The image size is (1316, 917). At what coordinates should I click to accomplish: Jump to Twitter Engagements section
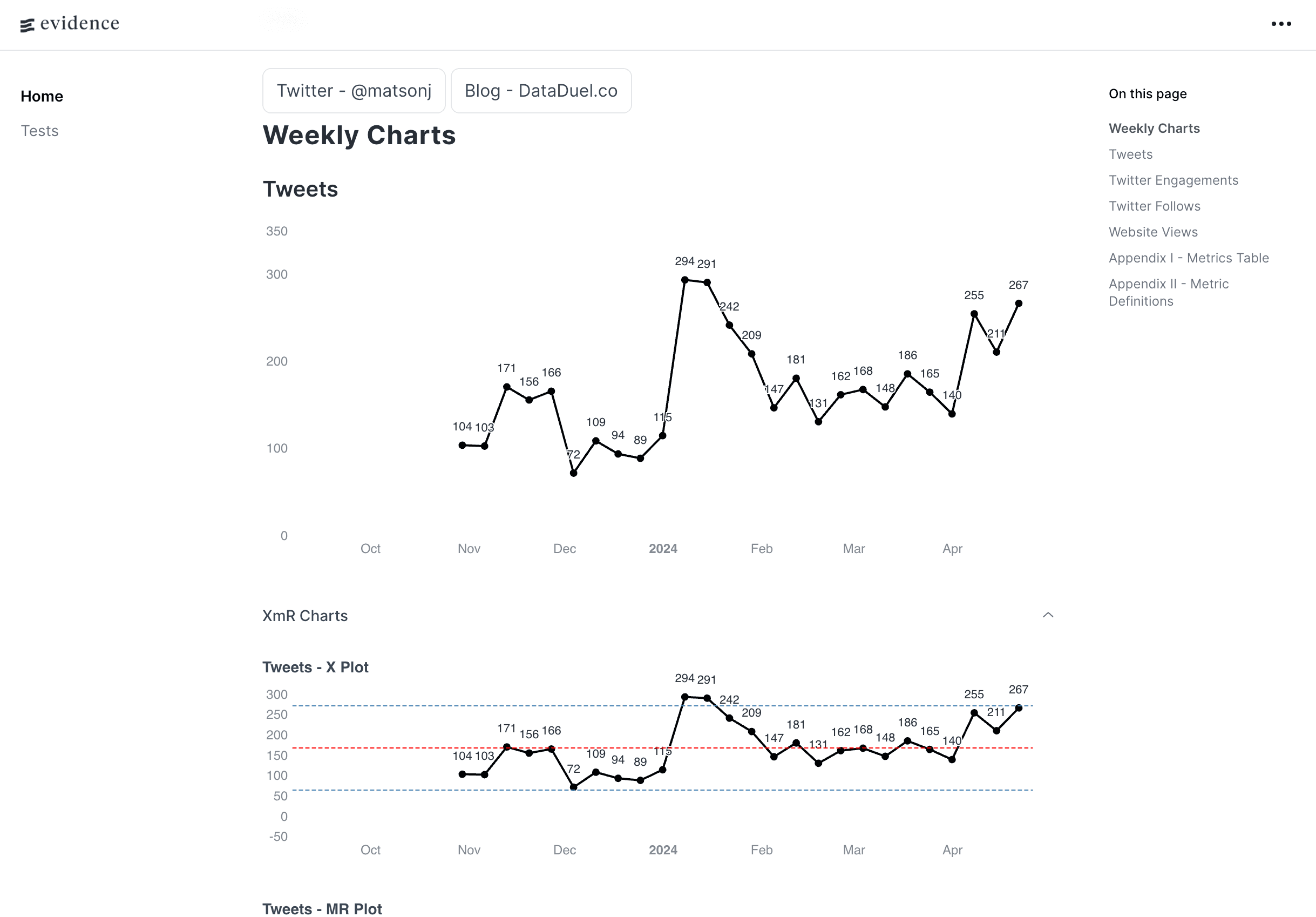coord(1173,180)
